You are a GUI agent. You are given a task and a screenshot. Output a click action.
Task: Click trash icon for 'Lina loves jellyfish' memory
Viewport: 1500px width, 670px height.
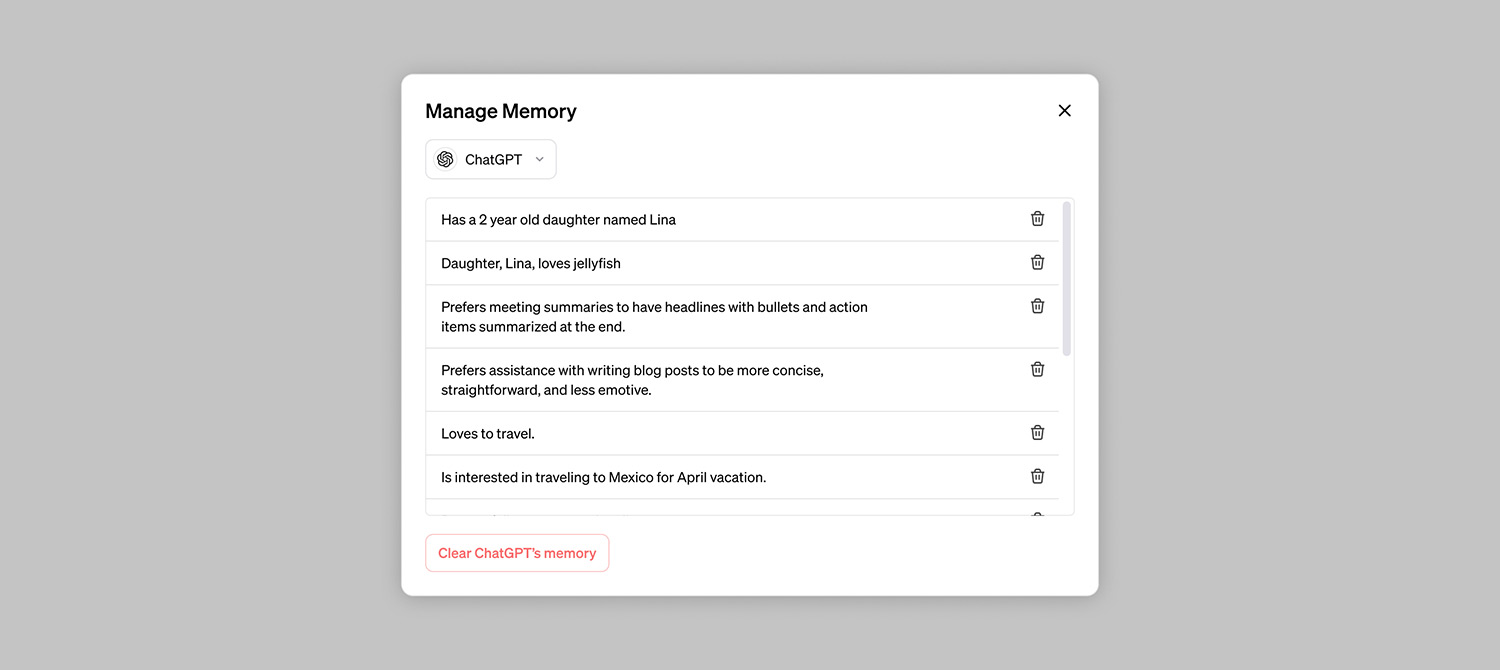(x=1037, y=263)
